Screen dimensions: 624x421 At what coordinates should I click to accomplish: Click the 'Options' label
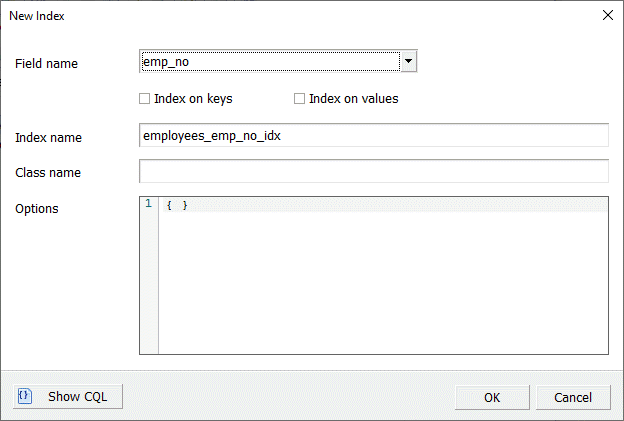point(37,209)
